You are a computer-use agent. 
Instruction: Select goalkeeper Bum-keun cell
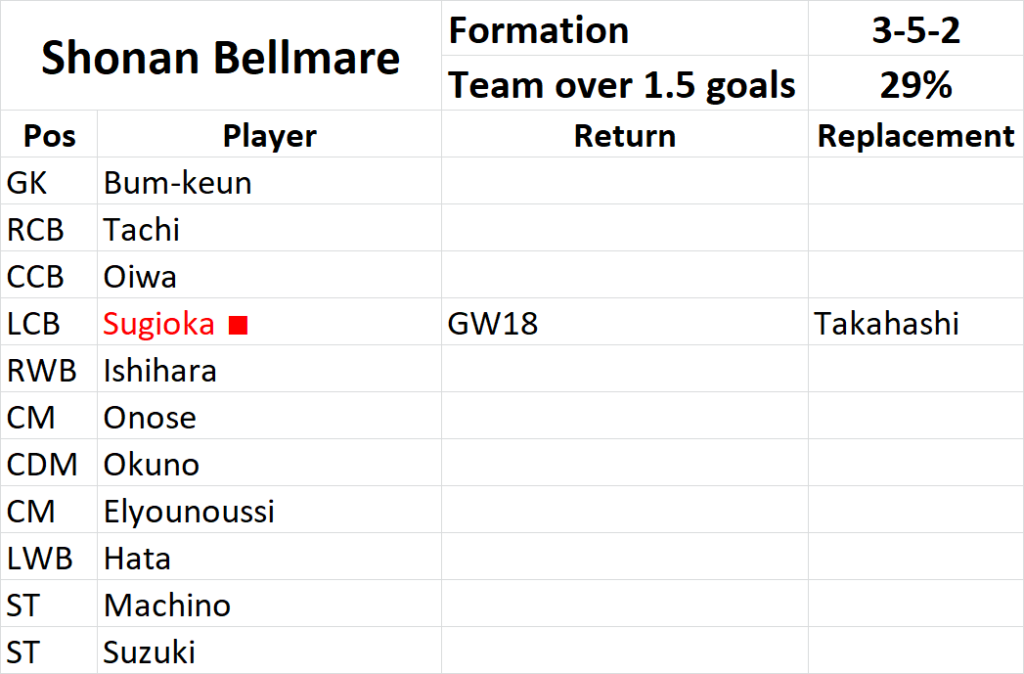point(269,181)
